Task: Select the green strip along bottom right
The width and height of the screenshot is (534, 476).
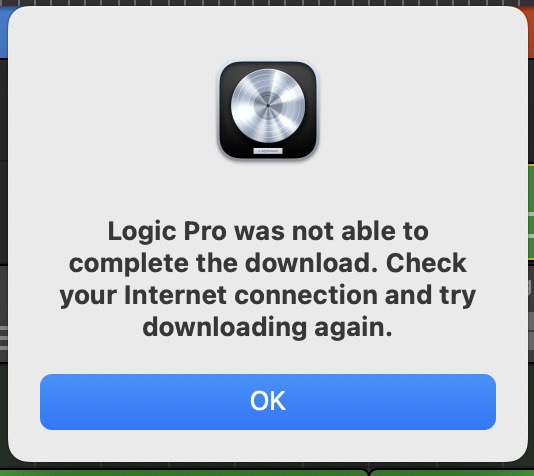Action: (x=452, y=473)
